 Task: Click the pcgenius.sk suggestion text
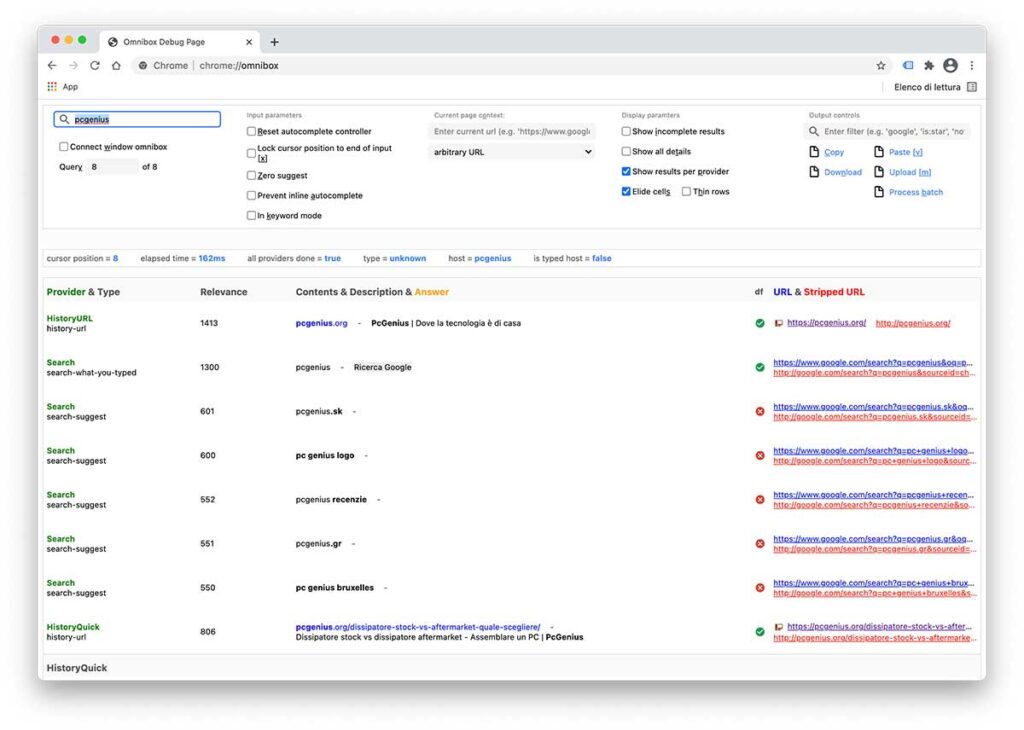click(319, 411)
